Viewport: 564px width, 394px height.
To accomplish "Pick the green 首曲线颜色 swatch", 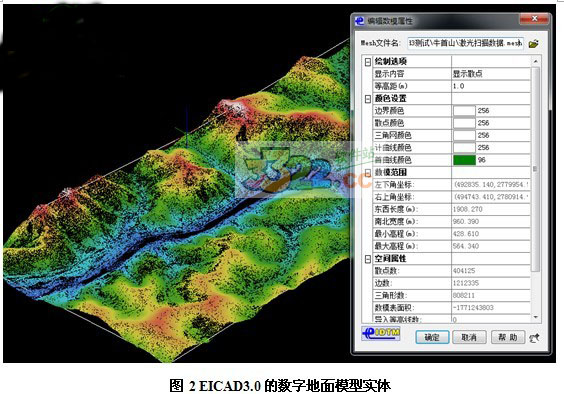I will click(x=464, y=160).
